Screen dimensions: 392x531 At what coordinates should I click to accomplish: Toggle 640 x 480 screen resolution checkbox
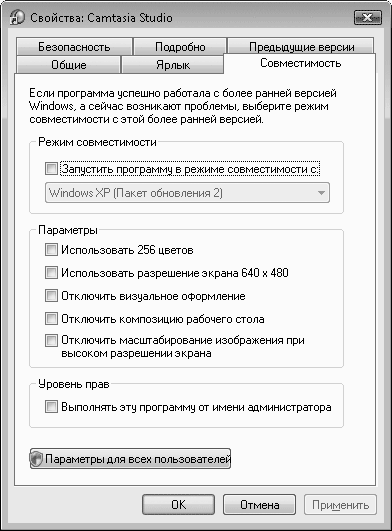click(x=51, y=273)
